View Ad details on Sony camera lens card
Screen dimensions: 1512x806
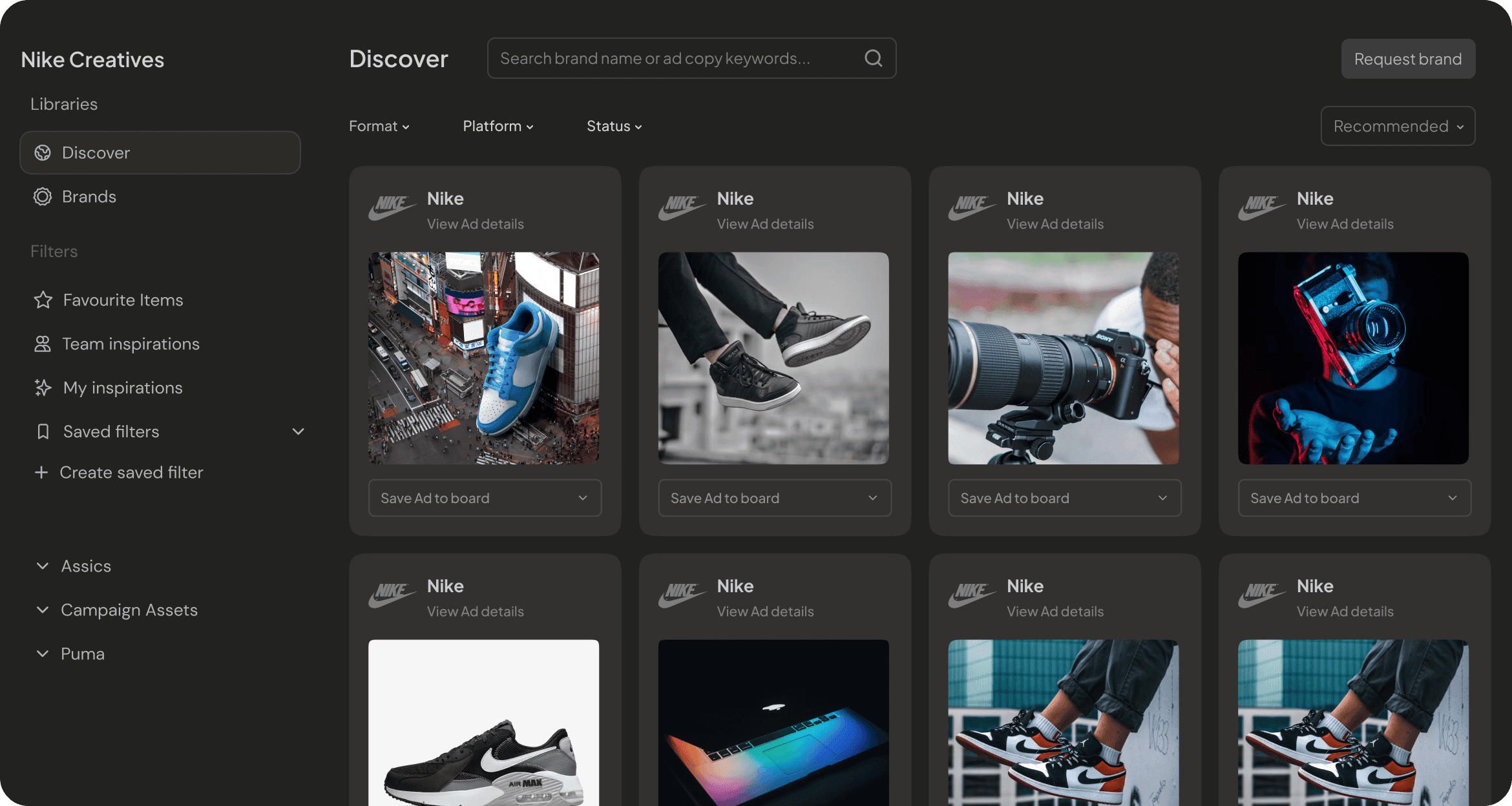click(1055, 224)
